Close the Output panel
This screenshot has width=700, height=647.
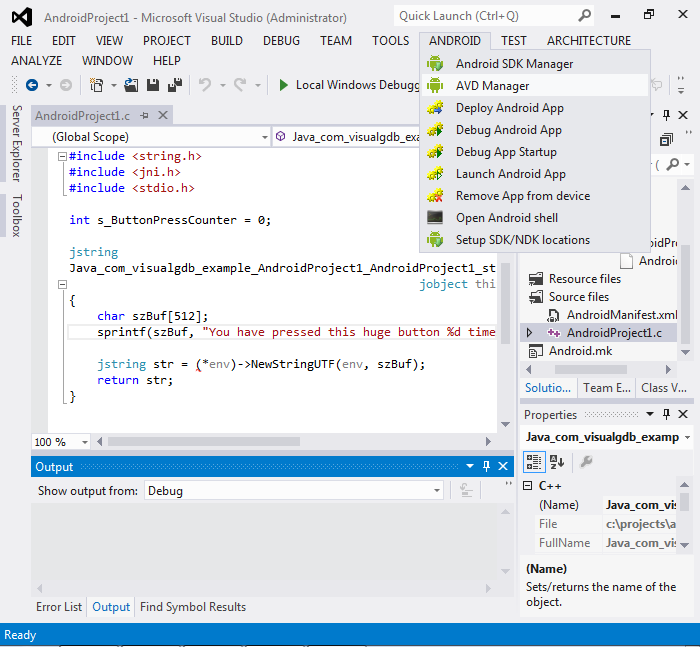[x=503, y=466]
